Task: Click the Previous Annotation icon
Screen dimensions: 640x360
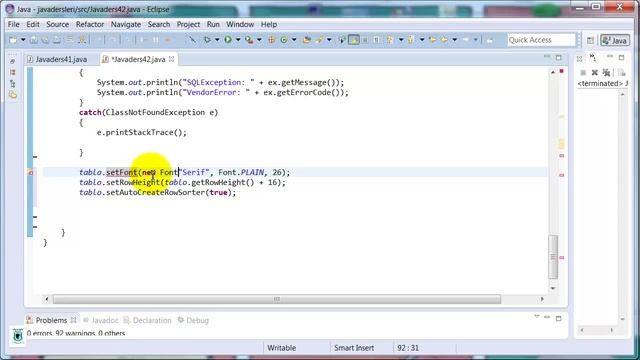Action: (411, 40)
